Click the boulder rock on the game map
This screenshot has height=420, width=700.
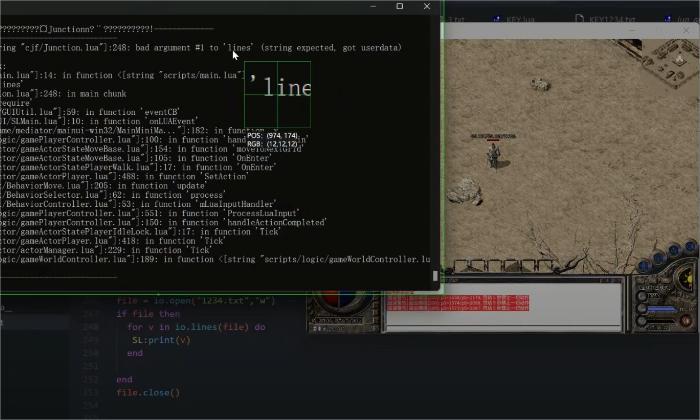pos(464,191)
